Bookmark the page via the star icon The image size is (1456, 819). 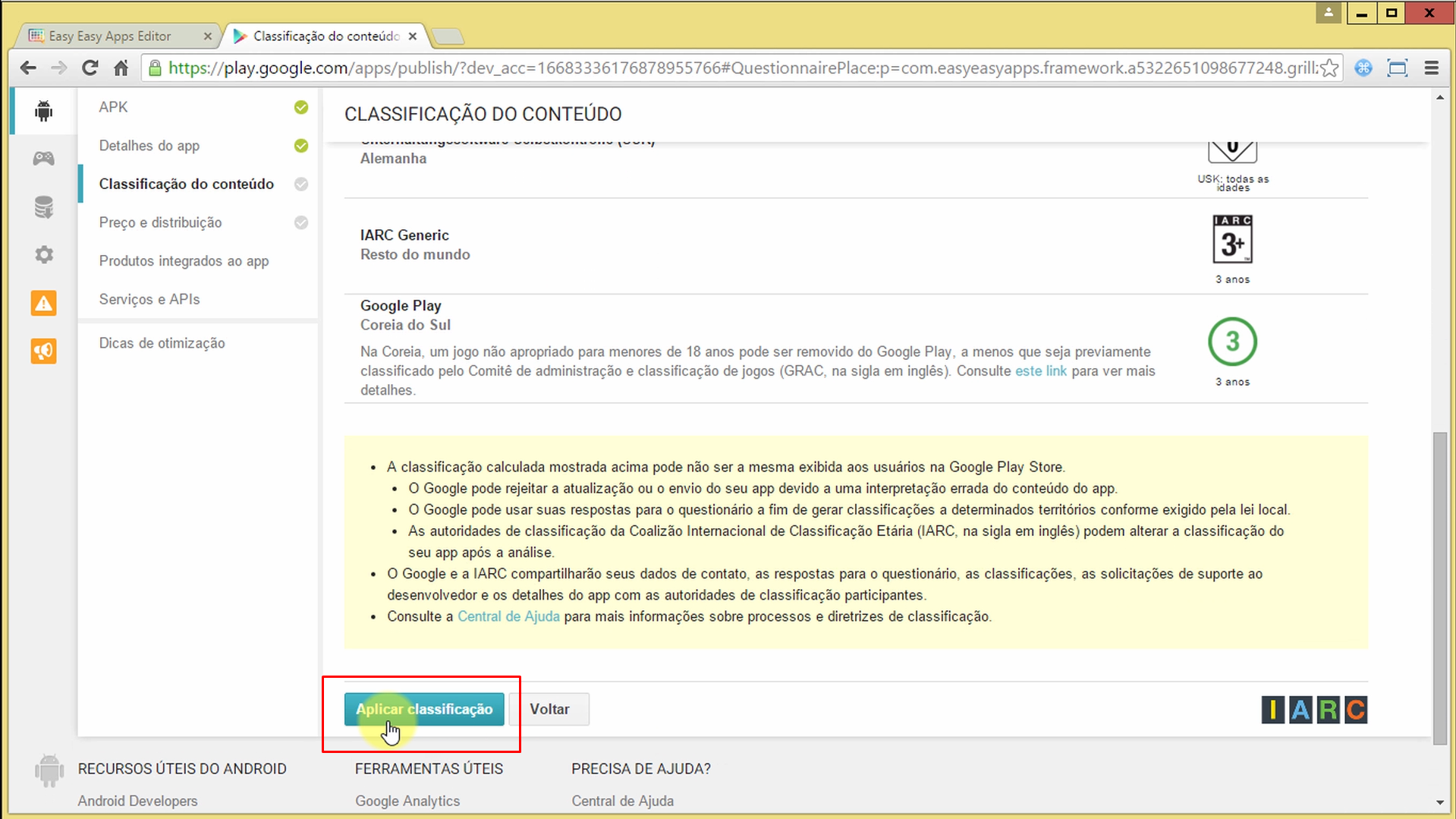pyautogui.click(x=1329, y=68)
